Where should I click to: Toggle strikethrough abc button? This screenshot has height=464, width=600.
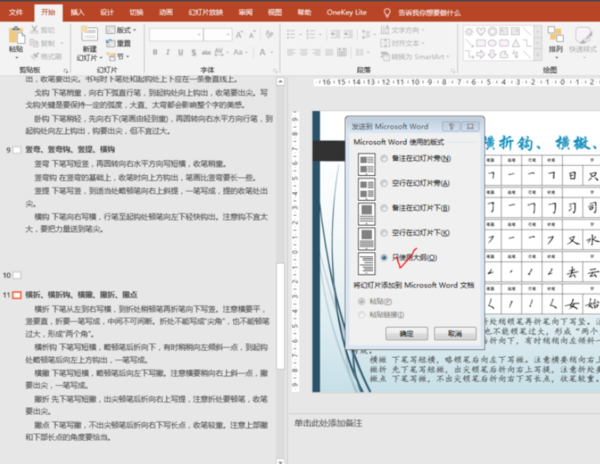[206, 52]
